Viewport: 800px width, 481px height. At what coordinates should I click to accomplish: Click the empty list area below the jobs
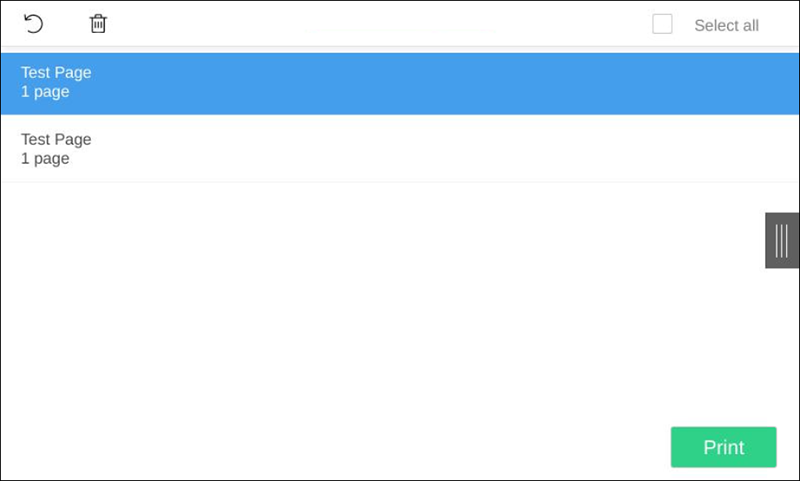click(380, 300)
